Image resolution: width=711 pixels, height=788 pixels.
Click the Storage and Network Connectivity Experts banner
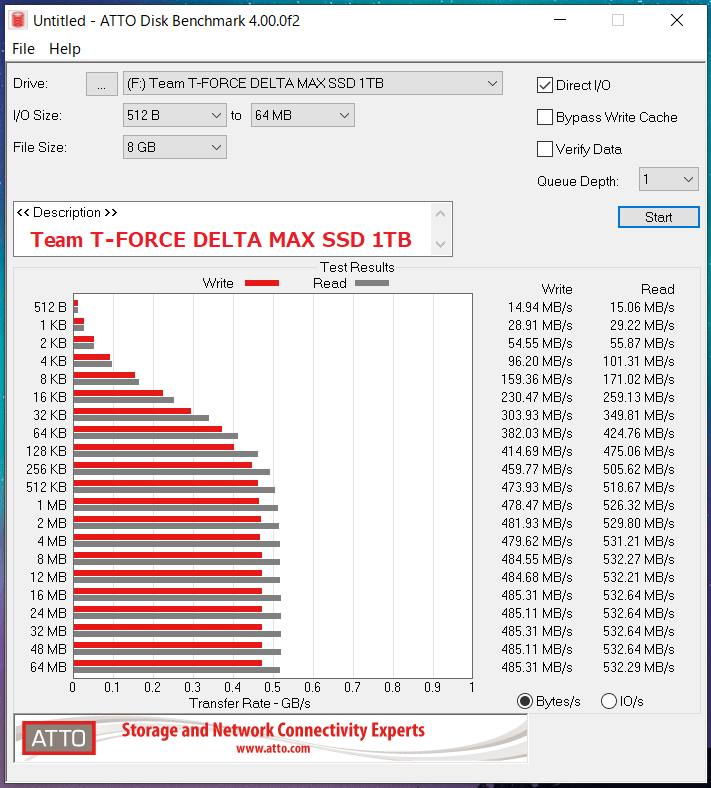[273, 730]
